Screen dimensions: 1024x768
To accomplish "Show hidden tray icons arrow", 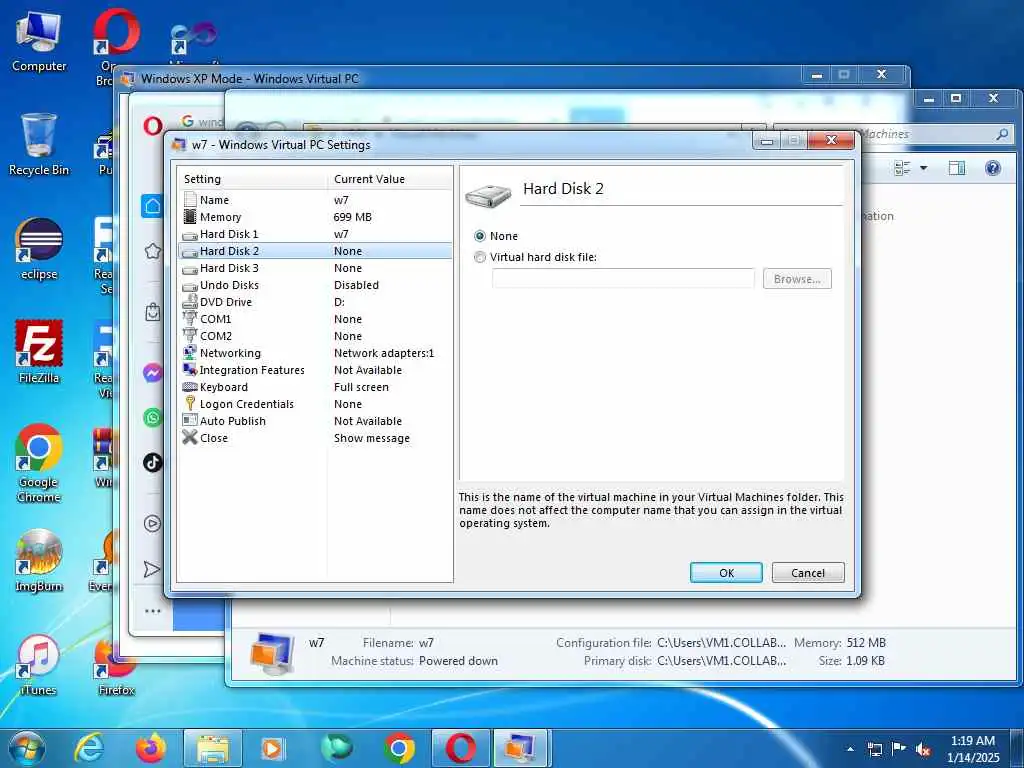I will tap(850, 749).
